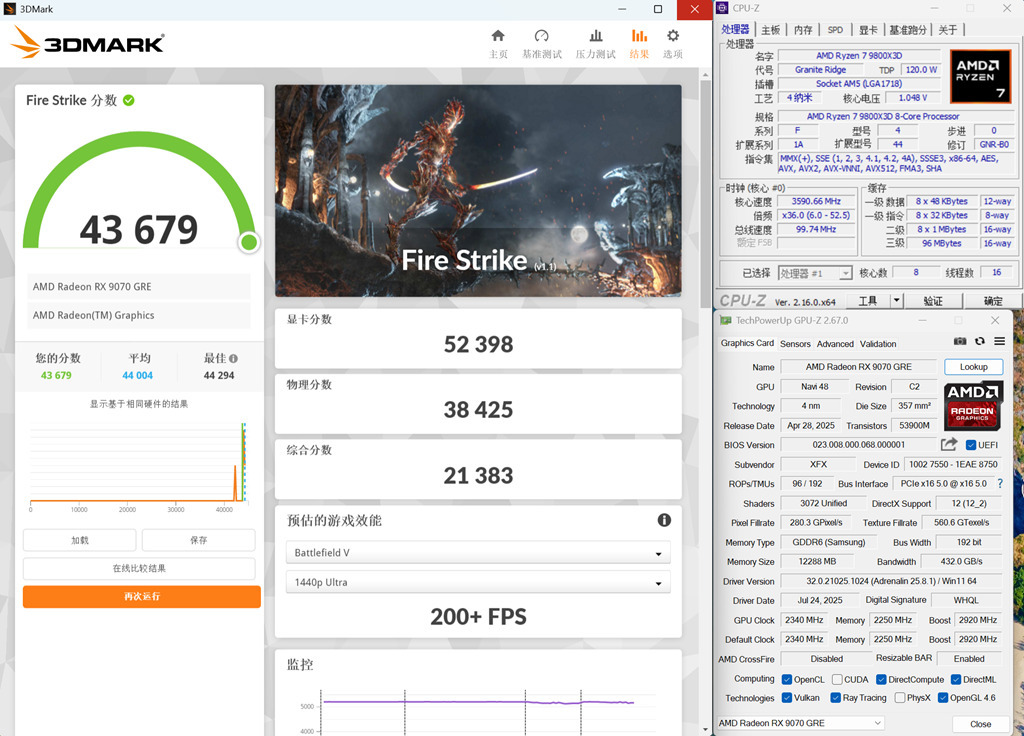Click the Lookup button in GPU-Z
The height and width of the screenshot is (736, 1024).
point(973,367)
